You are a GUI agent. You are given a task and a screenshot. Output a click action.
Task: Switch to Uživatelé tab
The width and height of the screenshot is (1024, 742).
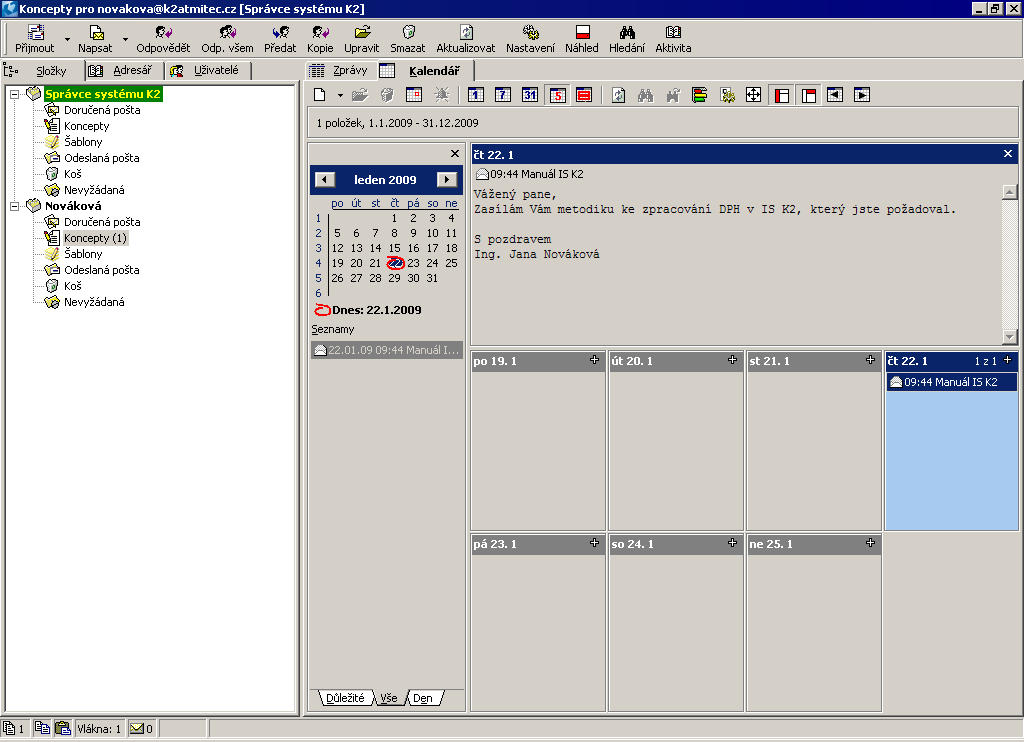208,71
